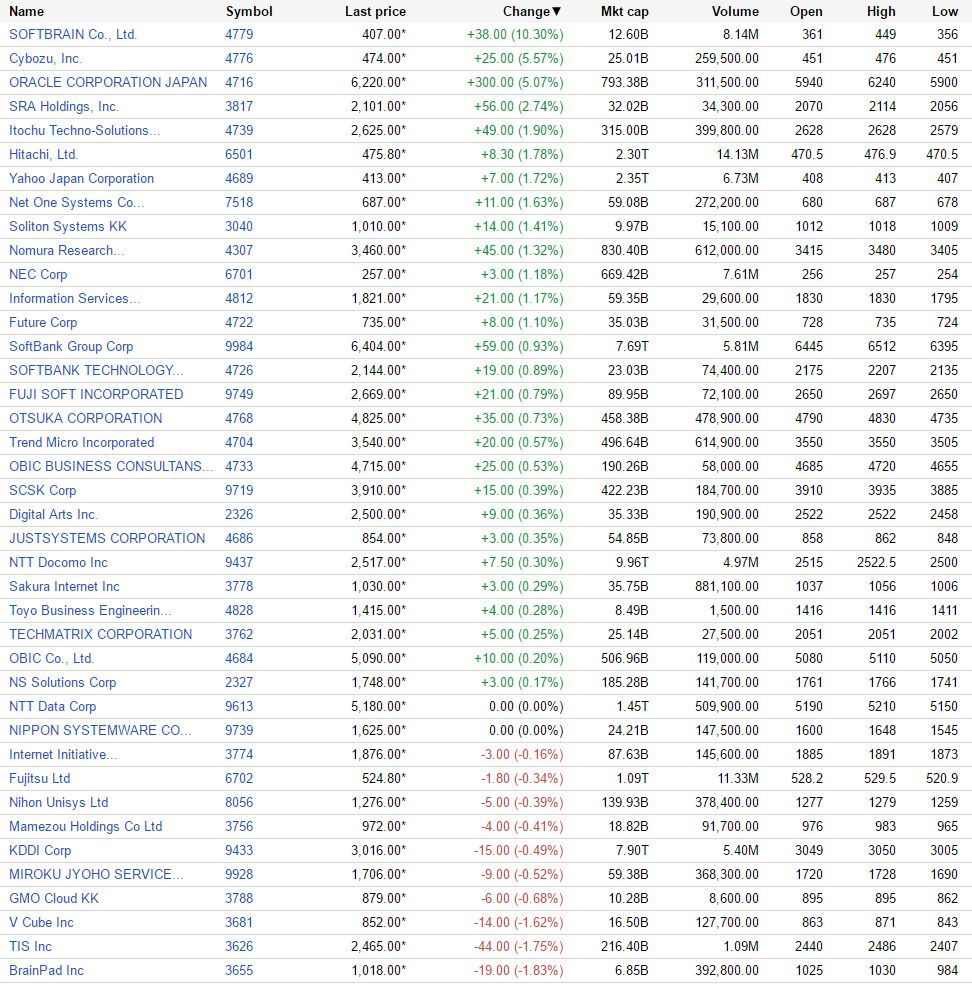Sort by the Open column header

coord(806,11)
